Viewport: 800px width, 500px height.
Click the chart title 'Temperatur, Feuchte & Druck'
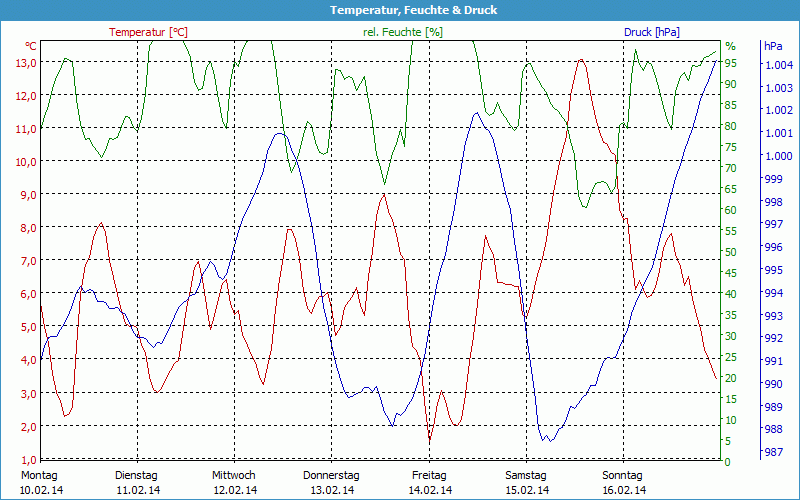pos(413,10)
